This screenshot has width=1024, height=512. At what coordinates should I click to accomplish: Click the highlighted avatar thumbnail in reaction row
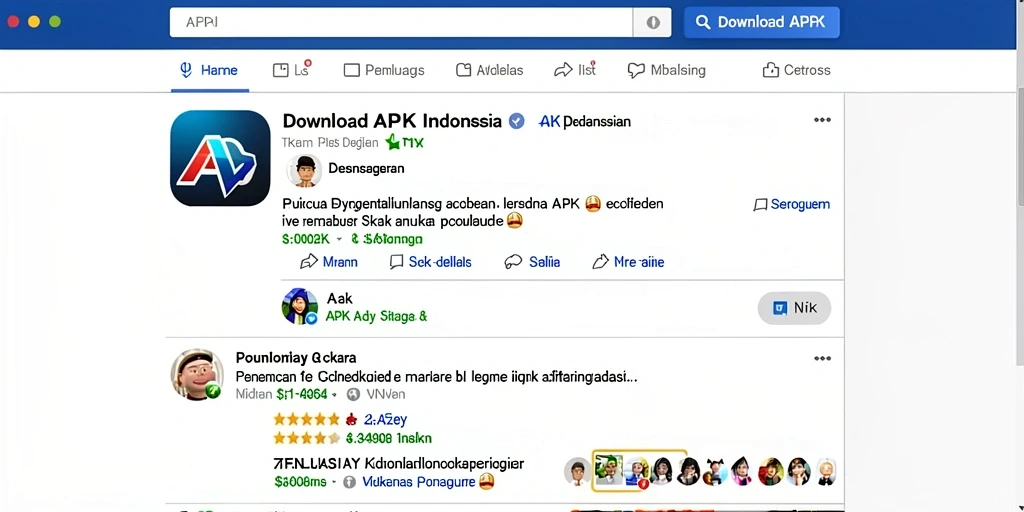tap(610, 470)
